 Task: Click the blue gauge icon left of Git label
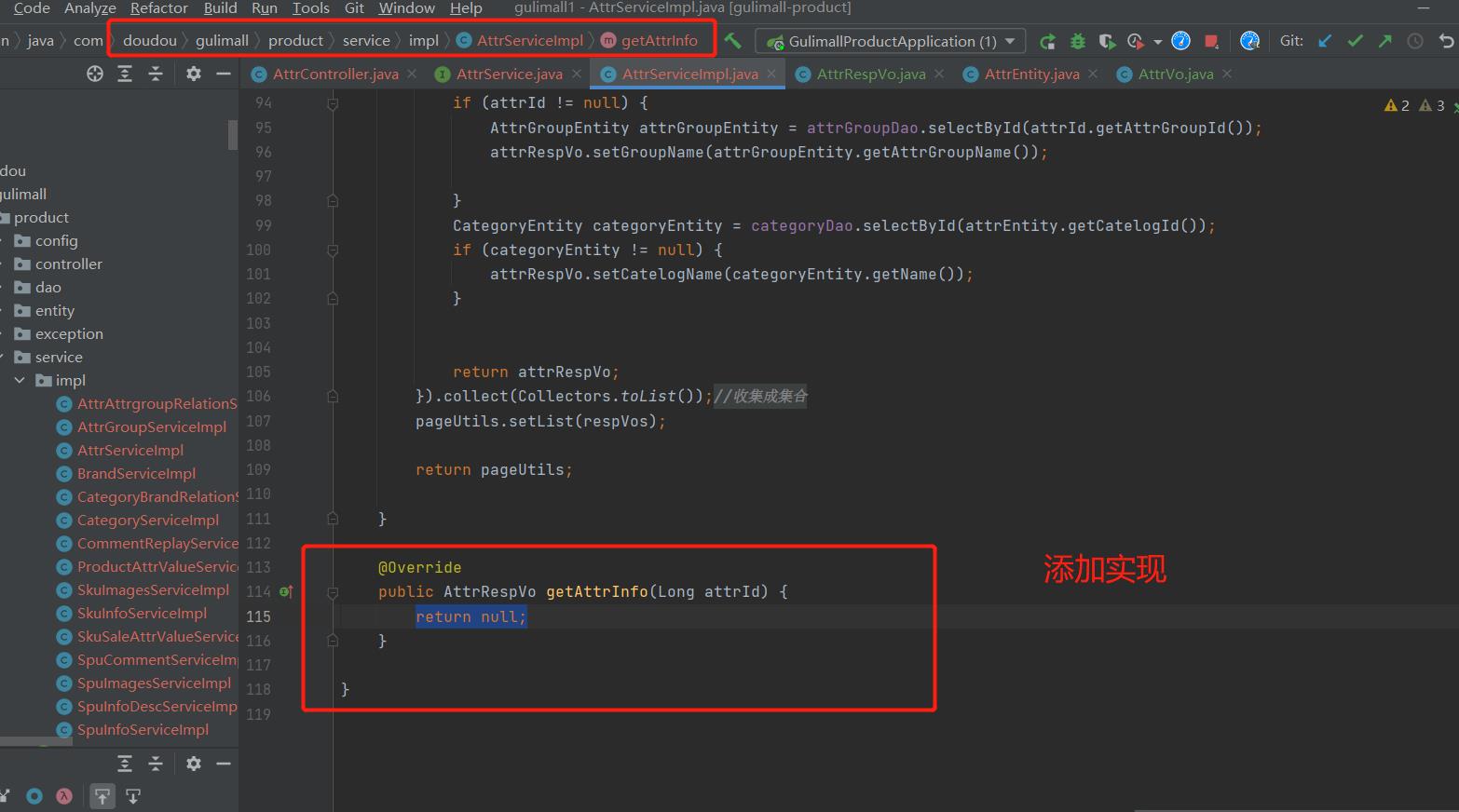pyautogui.click(x=1250, y=41)
